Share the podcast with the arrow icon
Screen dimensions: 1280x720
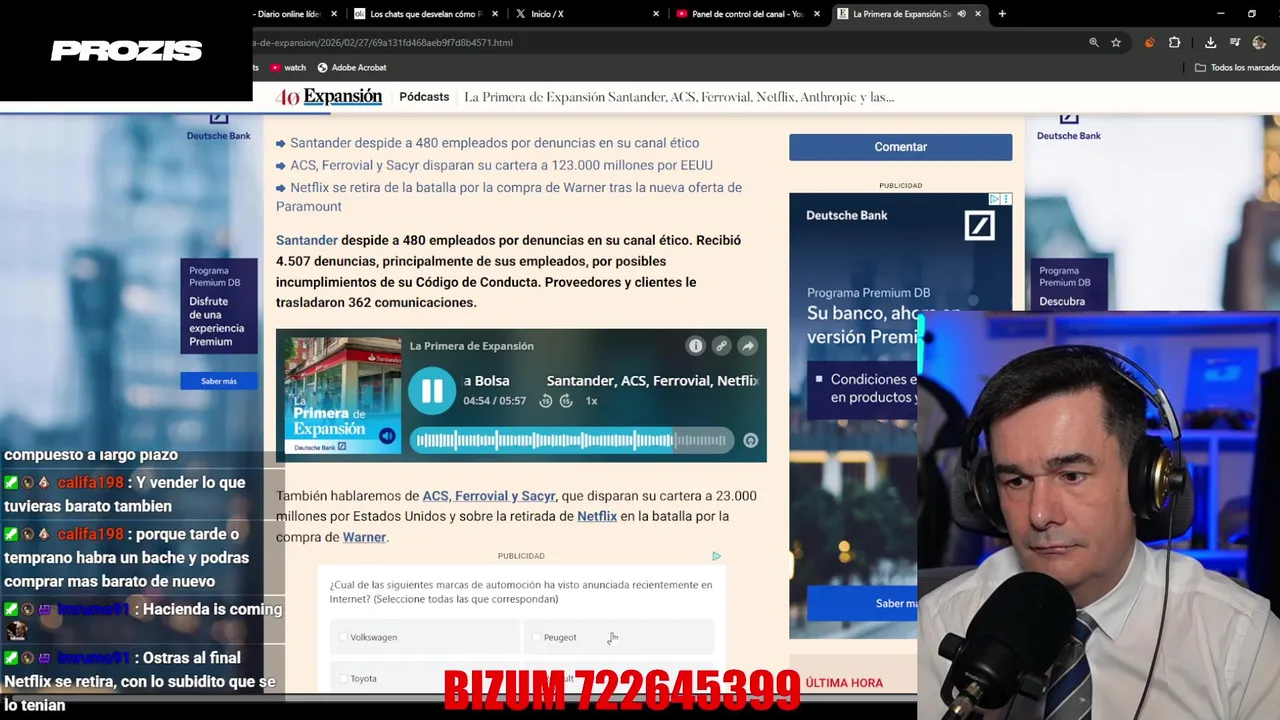[x=747, y=346]
